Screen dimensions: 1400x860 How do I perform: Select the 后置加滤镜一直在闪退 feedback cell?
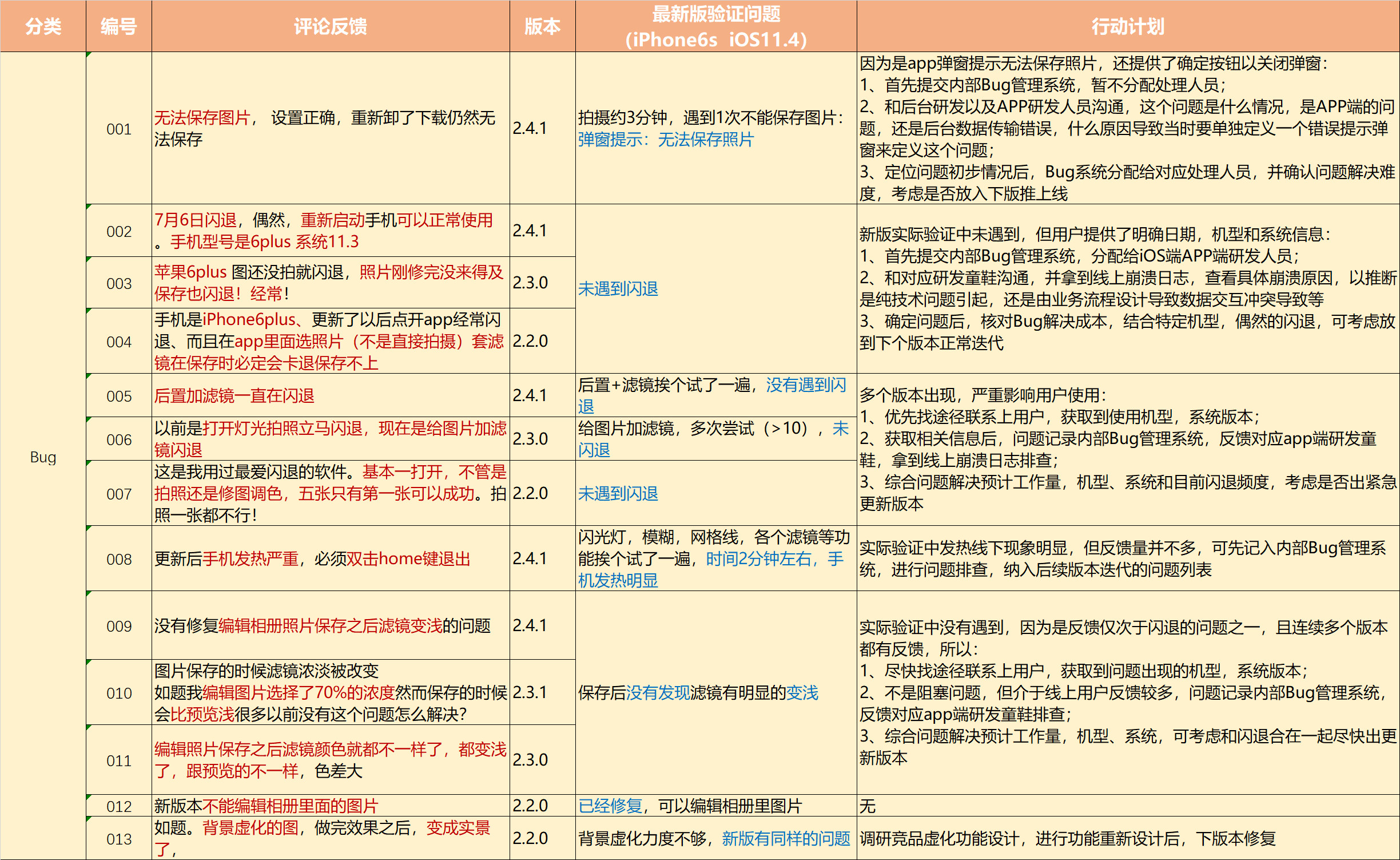330,396
